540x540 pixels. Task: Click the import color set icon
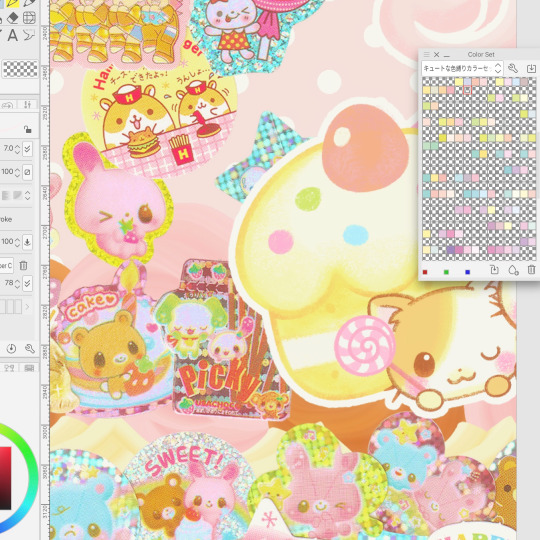pos(531,68)
